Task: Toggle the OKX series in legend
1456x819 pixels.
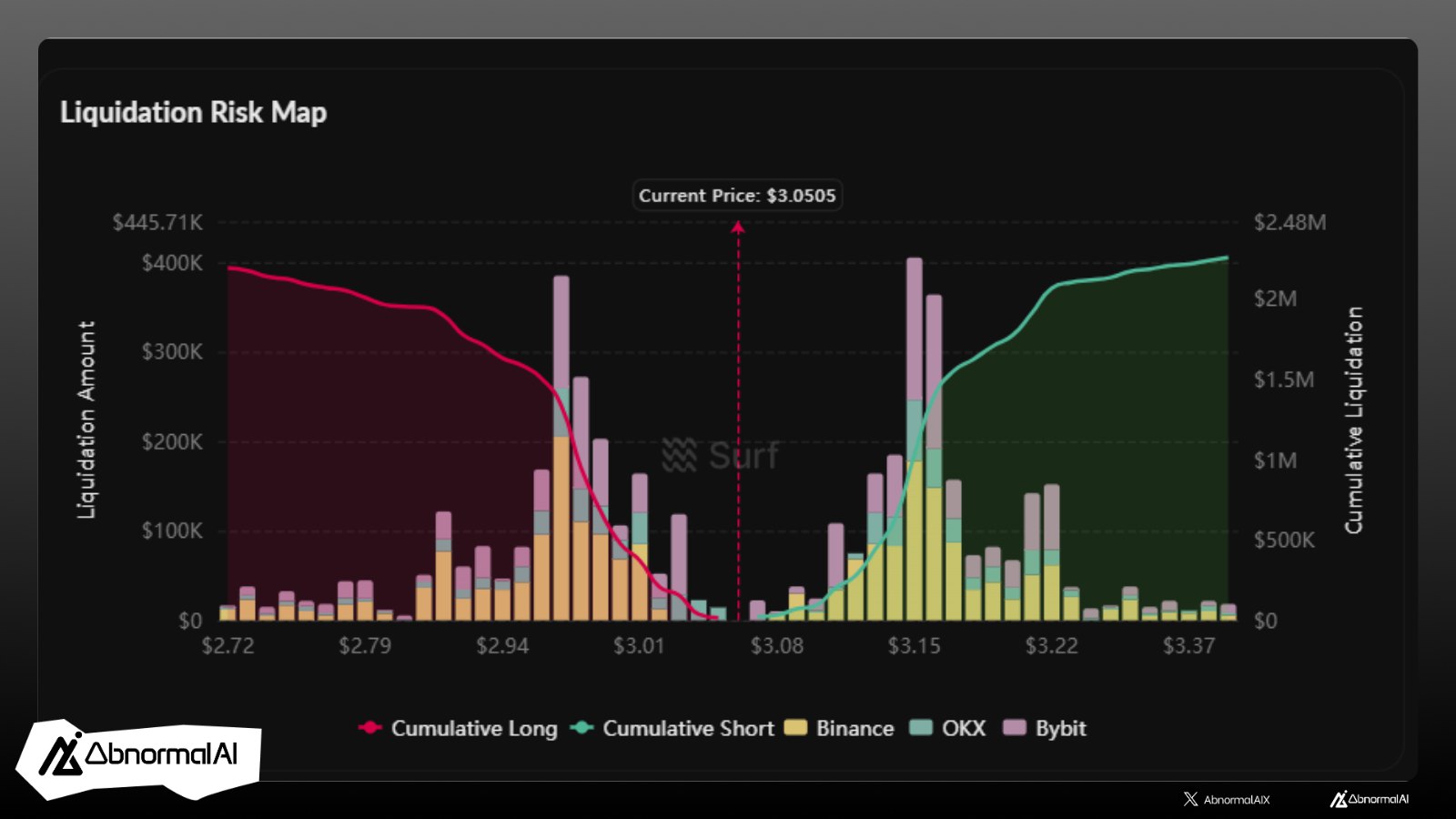Action: coord(963,728)
